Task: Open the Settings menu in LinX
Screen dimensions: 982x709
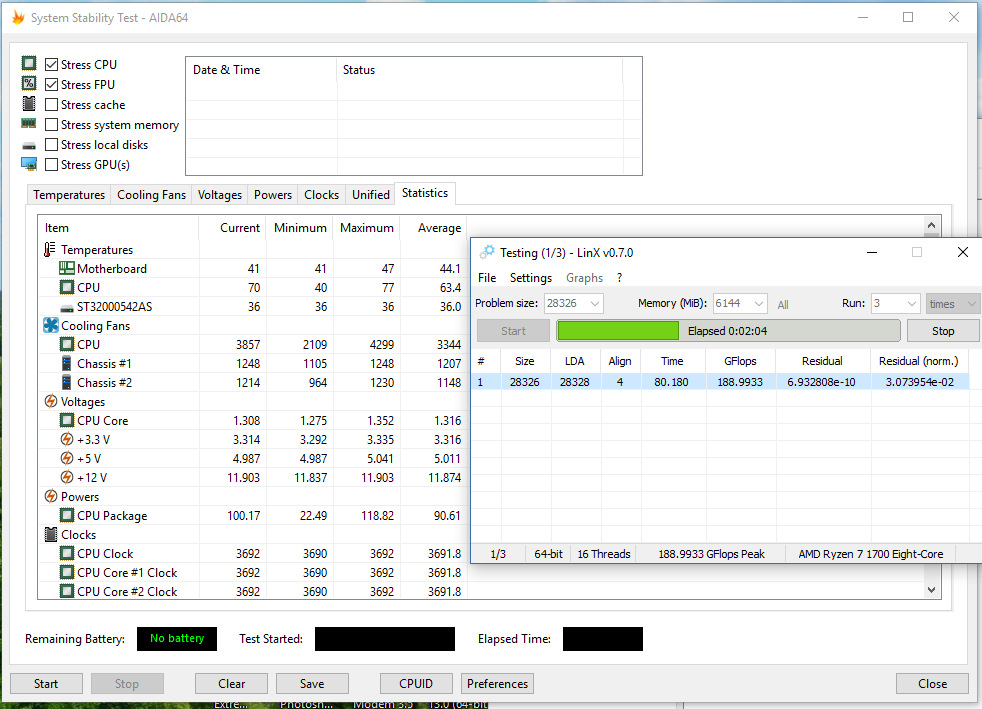Action: (530, 277)
